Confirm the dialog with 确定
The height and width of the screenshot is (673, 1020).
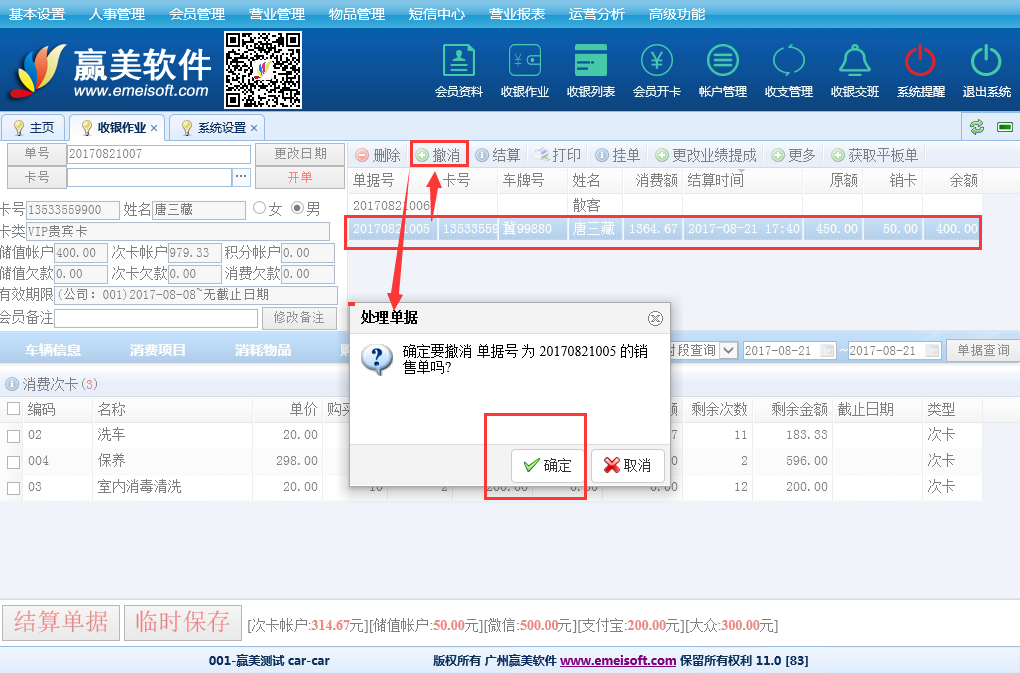click(x=547, y=466)
